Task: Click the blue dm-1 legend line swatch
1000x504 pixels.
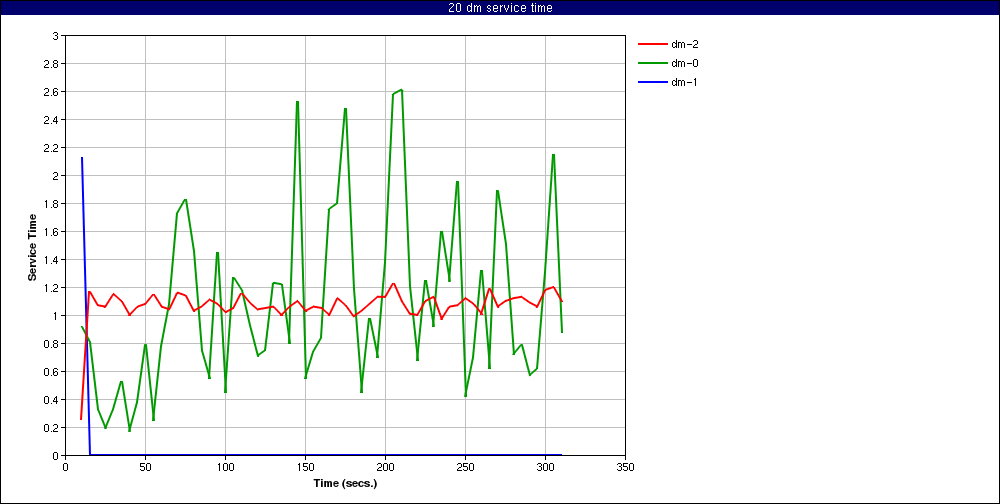Action: 651,82
